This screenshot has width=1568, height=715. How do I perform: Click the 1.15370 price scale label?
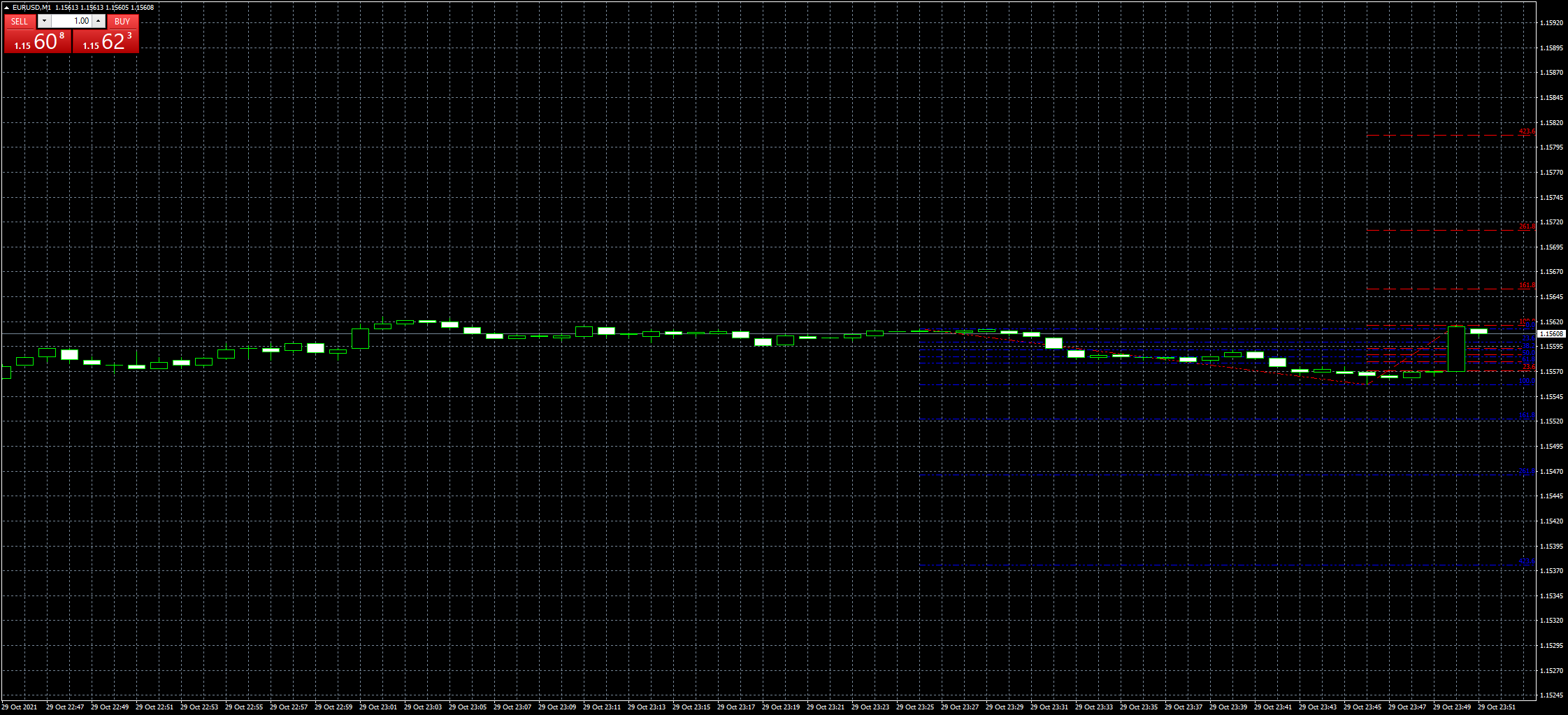(x=1551, y=571)
